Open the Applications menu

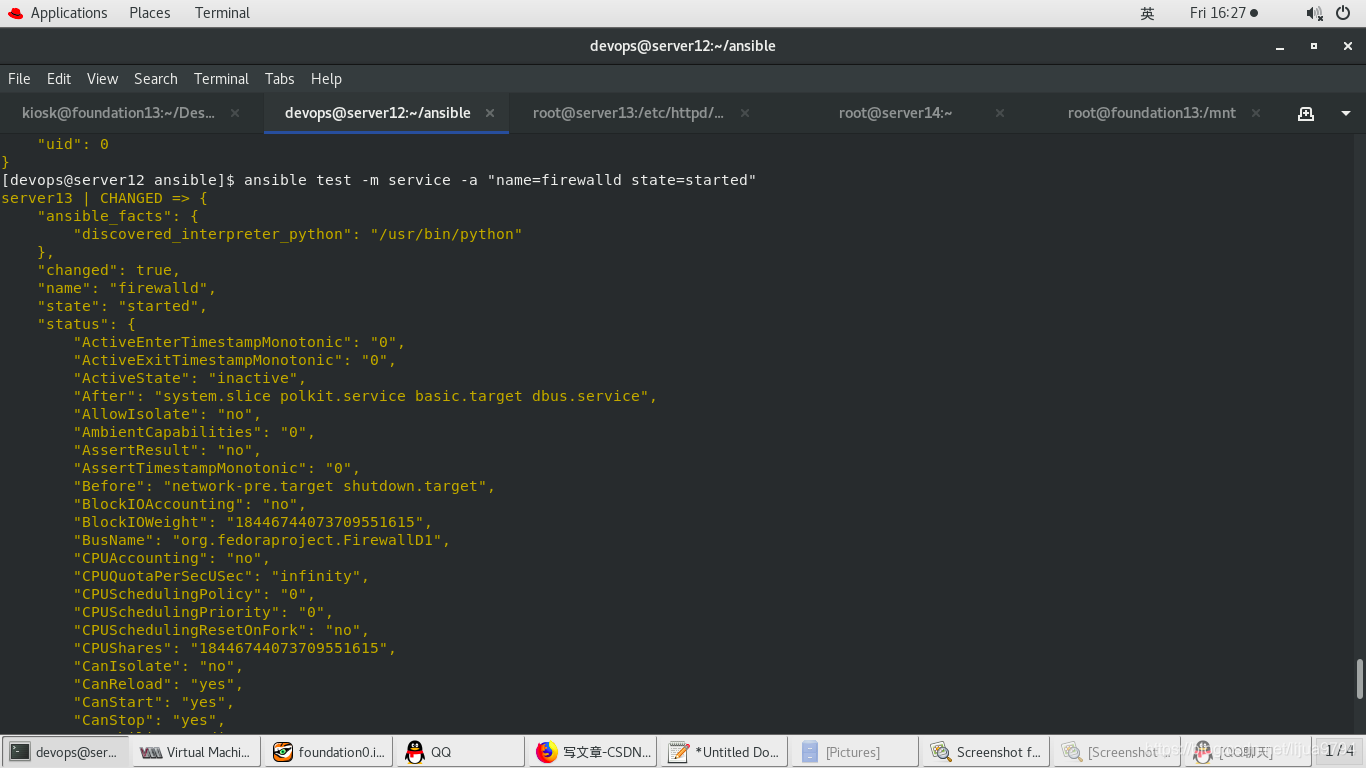69,13
